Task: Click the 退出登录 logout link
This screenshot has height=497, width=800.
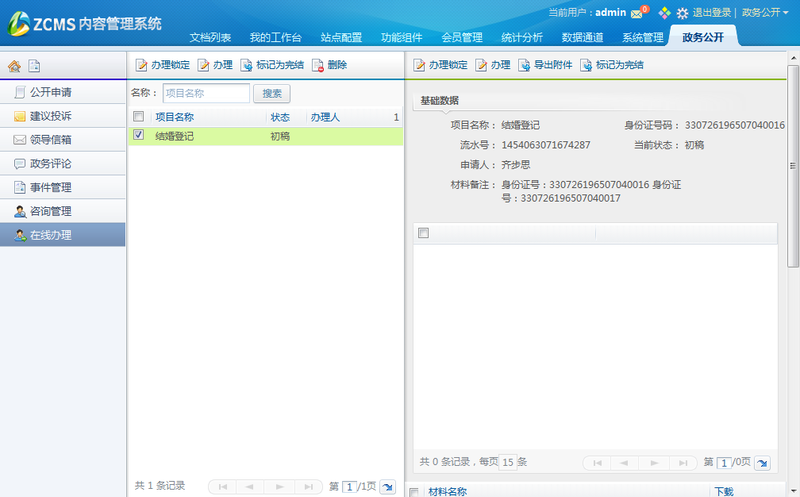Action: [712, 13]
